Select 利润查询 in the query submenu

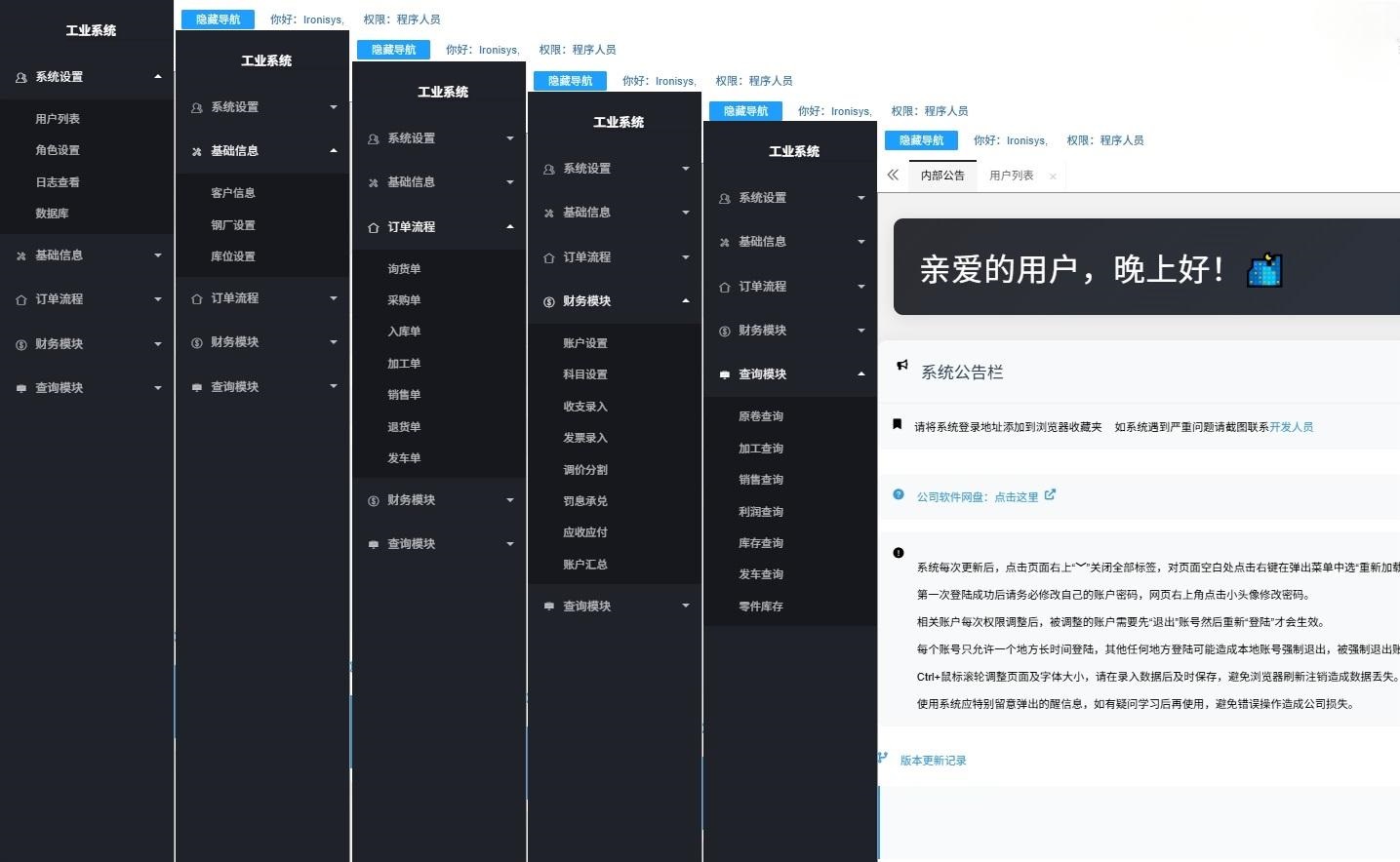pos(761,512)
